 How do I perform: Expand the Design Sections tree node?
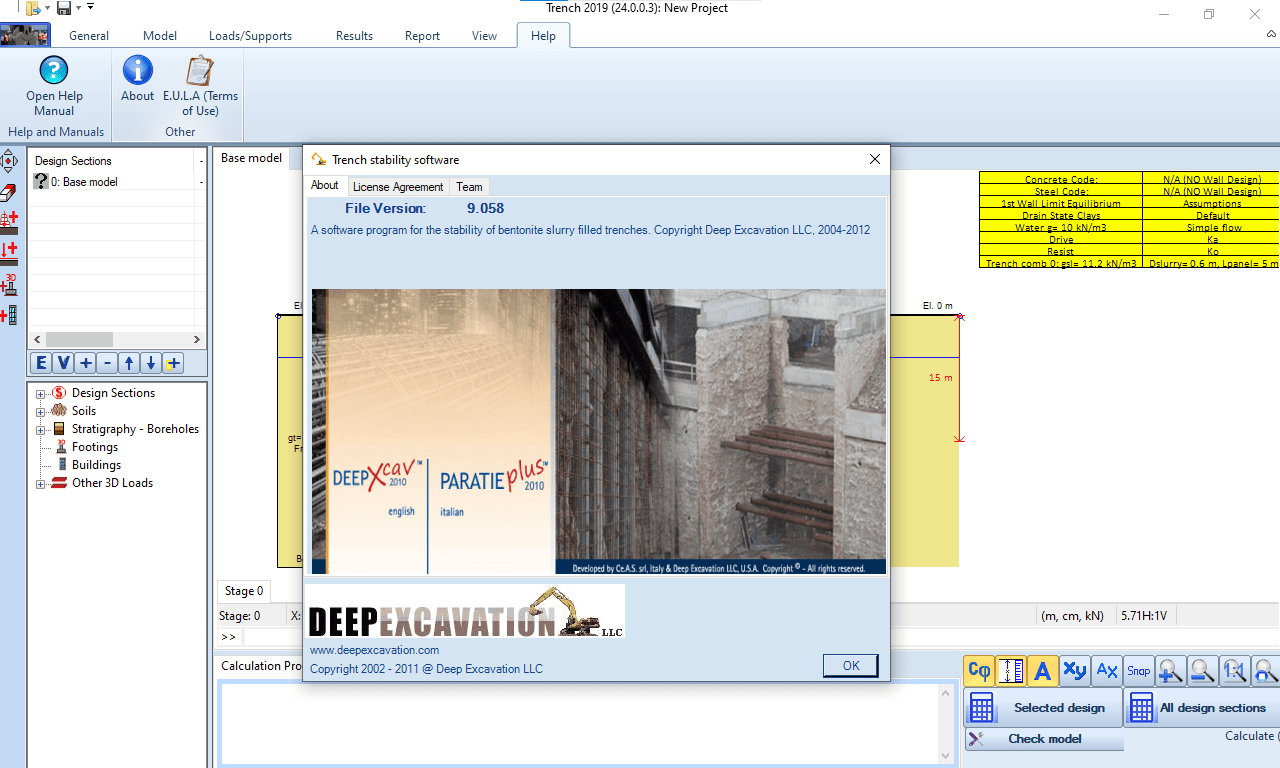tap(41, 394)
